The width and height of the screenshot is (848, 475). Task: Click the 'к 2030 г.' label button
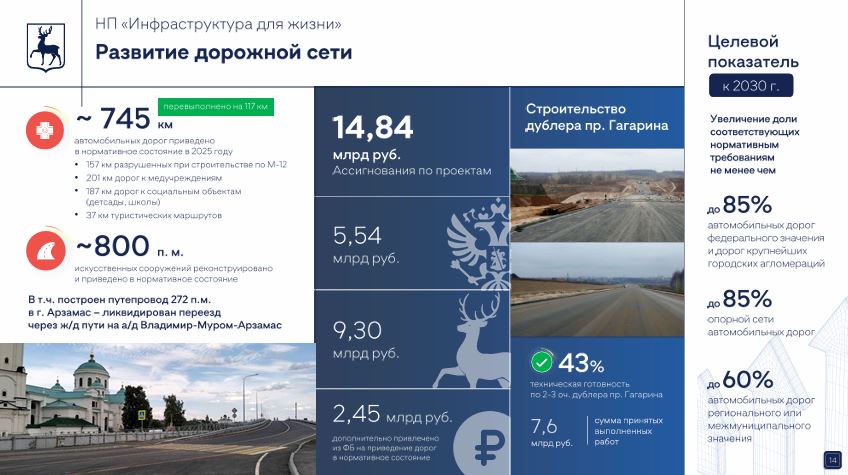click(750, 86)
